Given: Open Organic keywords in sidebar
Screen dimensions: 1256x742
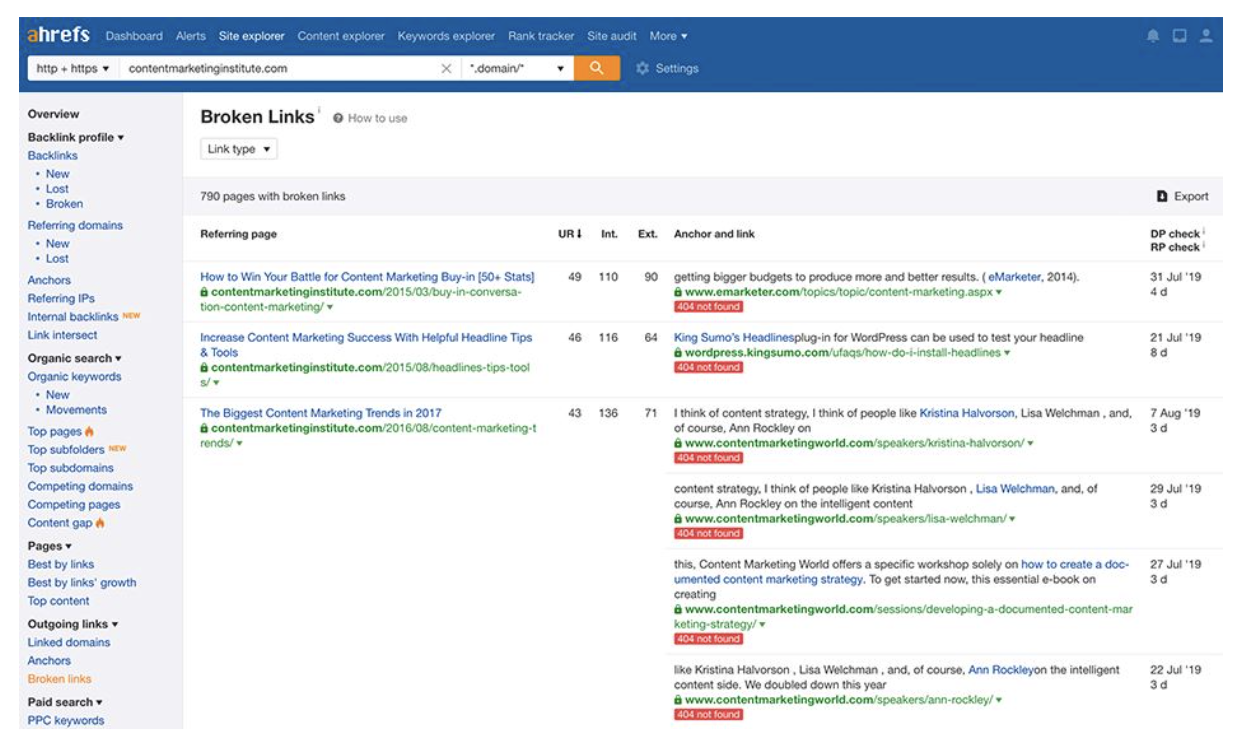Looking at the screenshot, I should [x=75, y=377].
